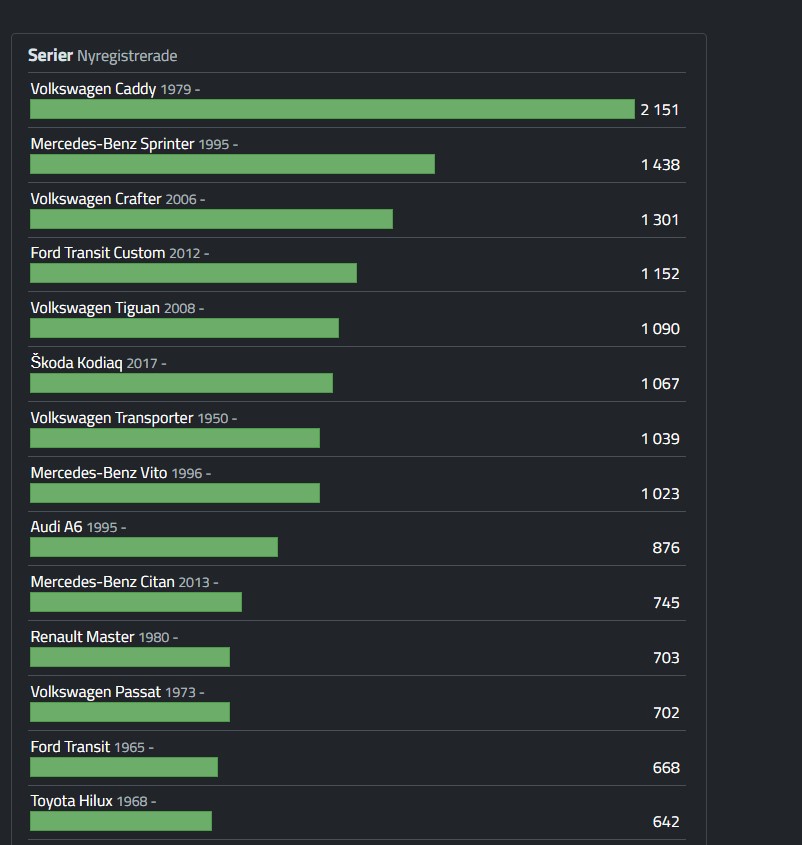Open the Audi A6 series link
802x845 pixels.
click(56, 527)
